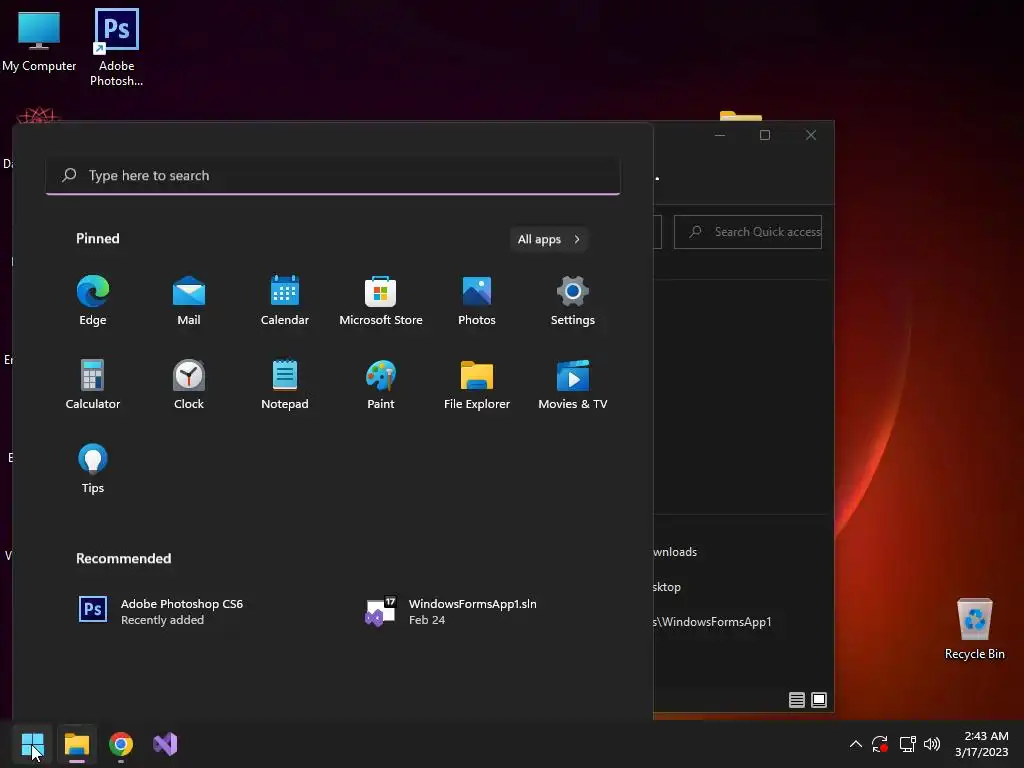
Task: Open the volume control tray icon
Action: click(x=932, y=744)
